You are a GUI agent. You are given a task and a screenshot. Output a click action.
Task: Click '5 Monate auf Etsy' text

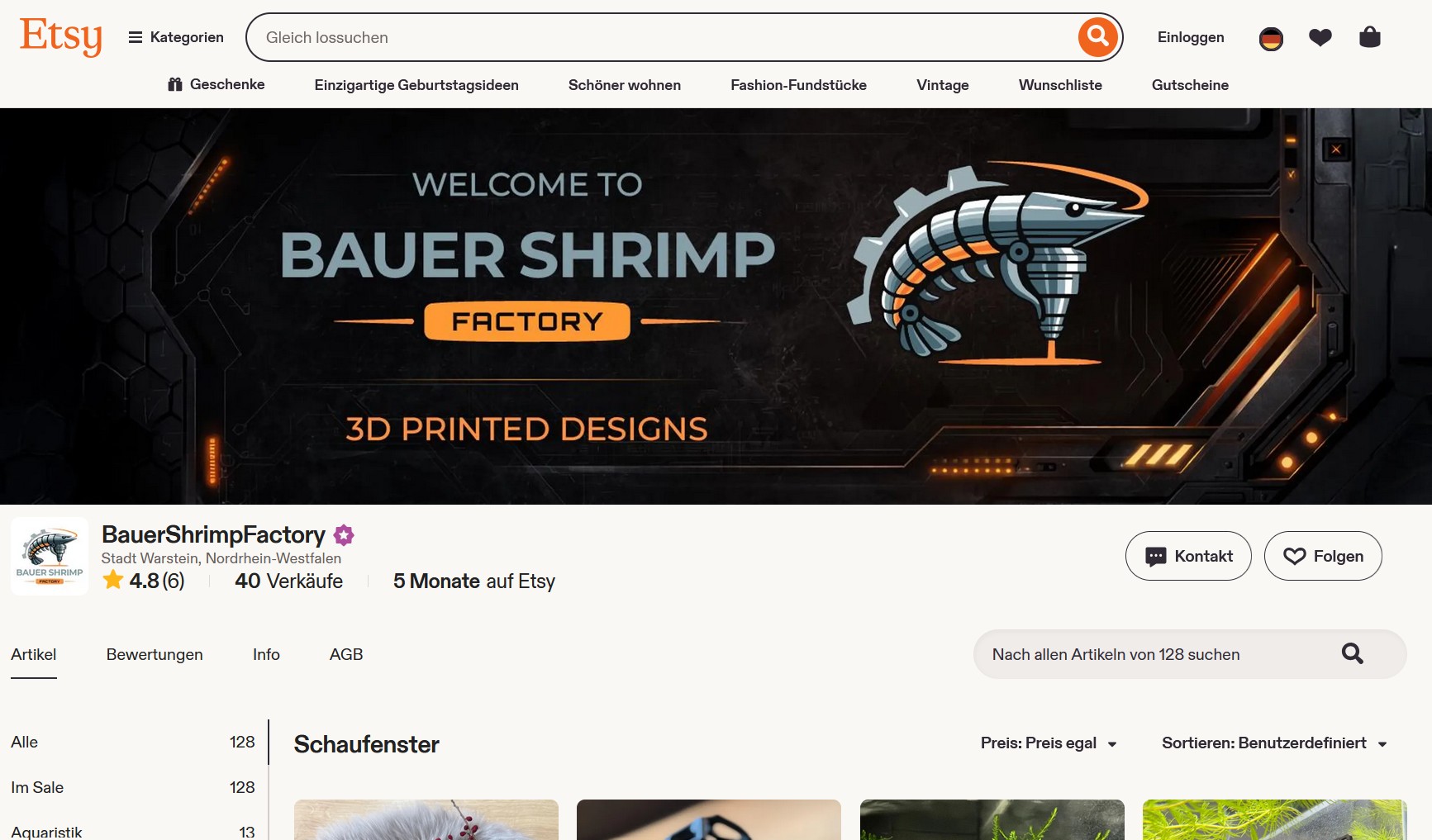pos(474,581)
